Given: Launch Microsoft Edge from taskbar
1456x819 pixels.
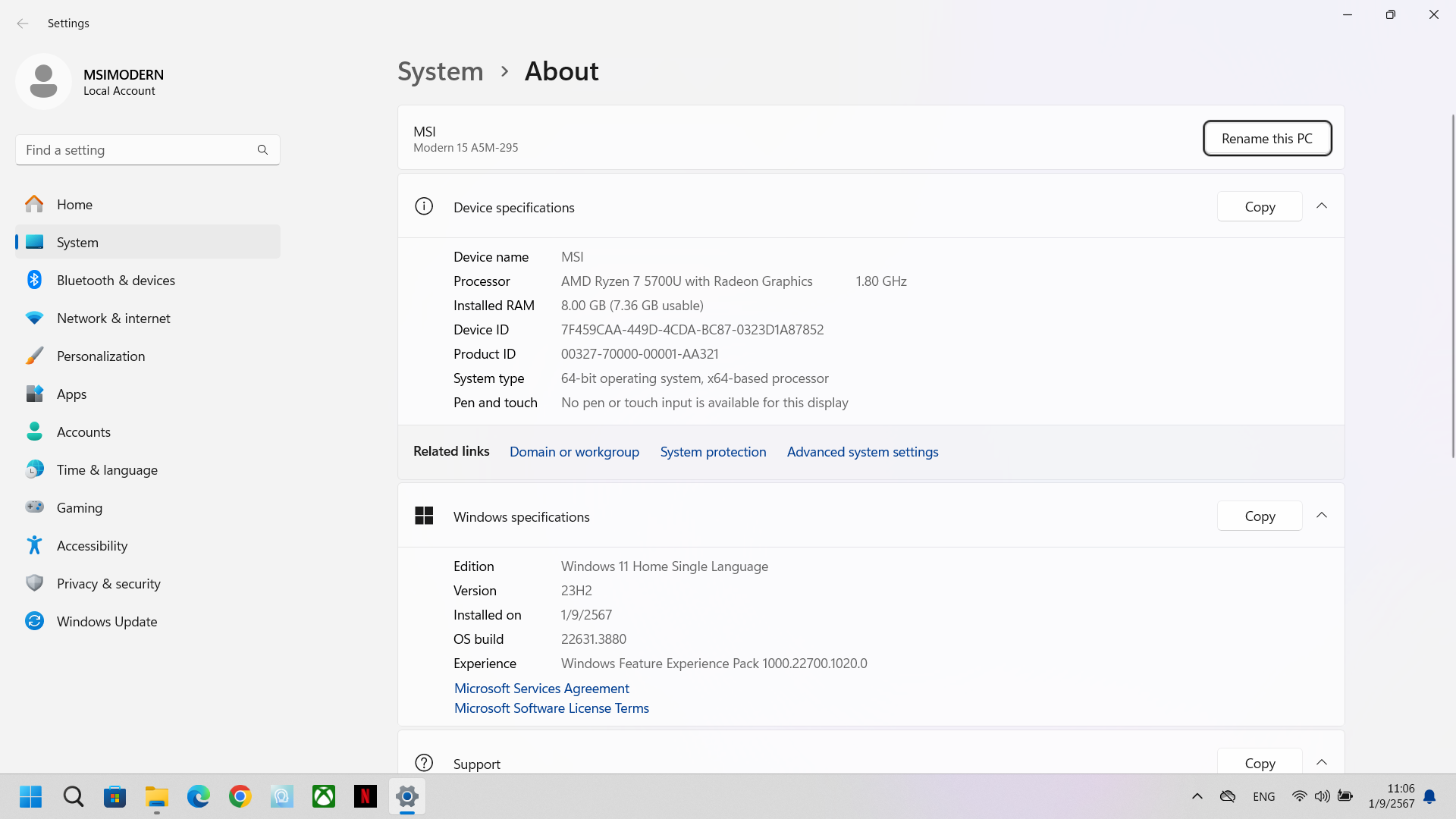Looking at the screenshot, I should [199, 796].
